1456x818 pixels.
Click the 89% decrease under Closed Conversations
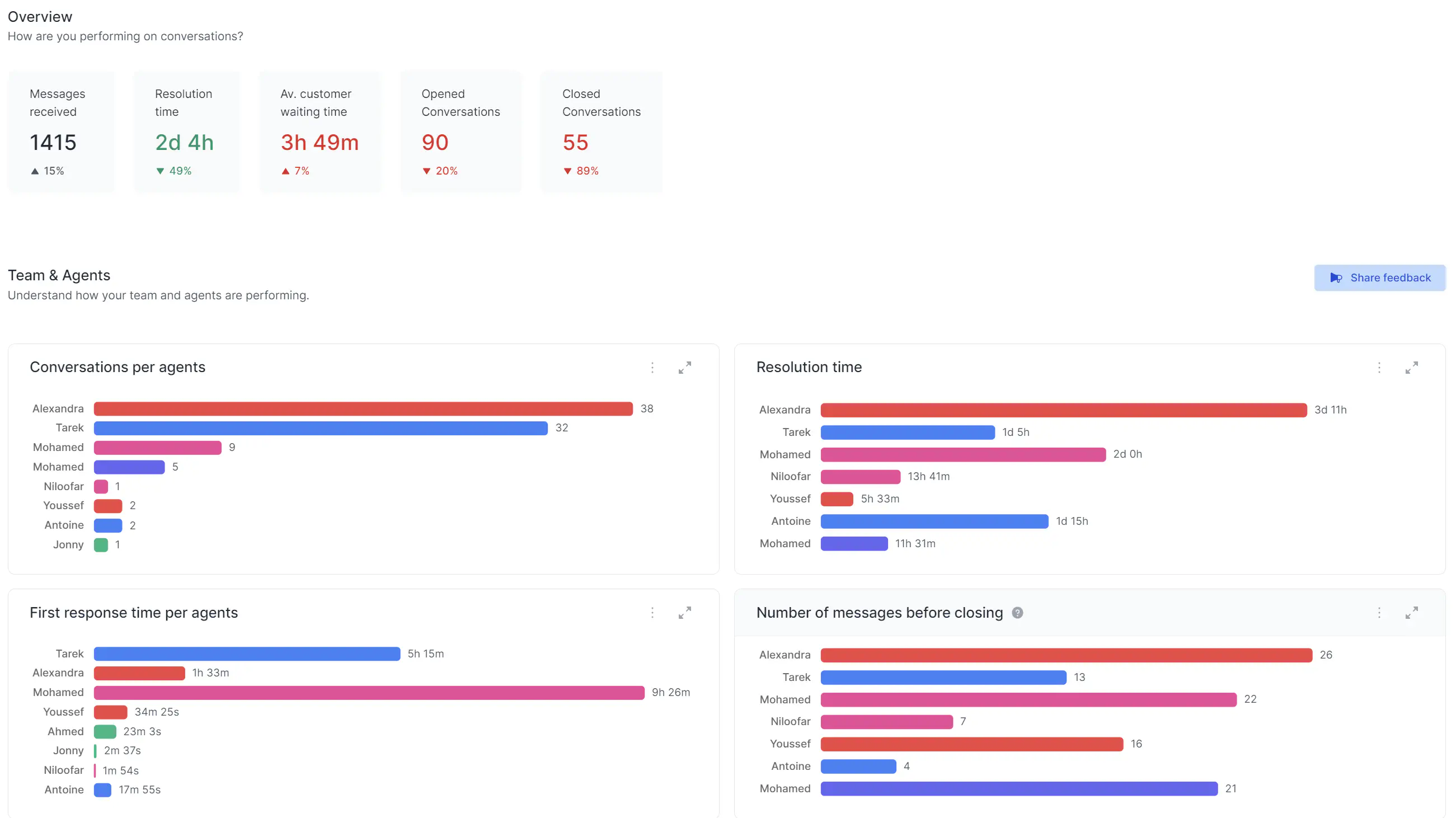pyautogui.click(x=580, y=171)
